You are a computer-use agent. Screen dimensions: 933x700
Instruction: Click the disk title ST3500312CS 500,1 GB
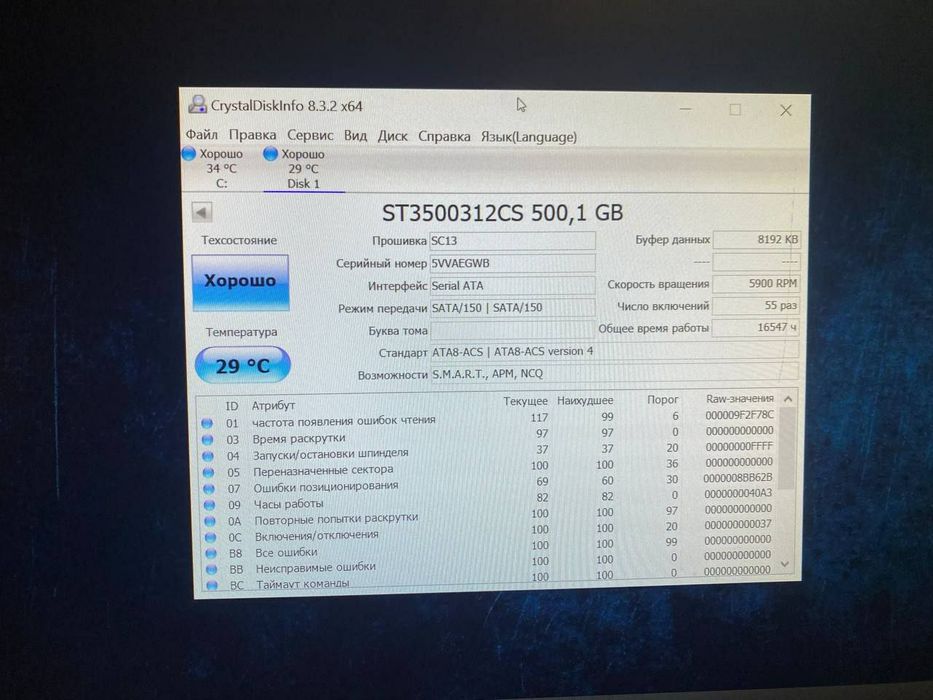(x=502, y=212)
